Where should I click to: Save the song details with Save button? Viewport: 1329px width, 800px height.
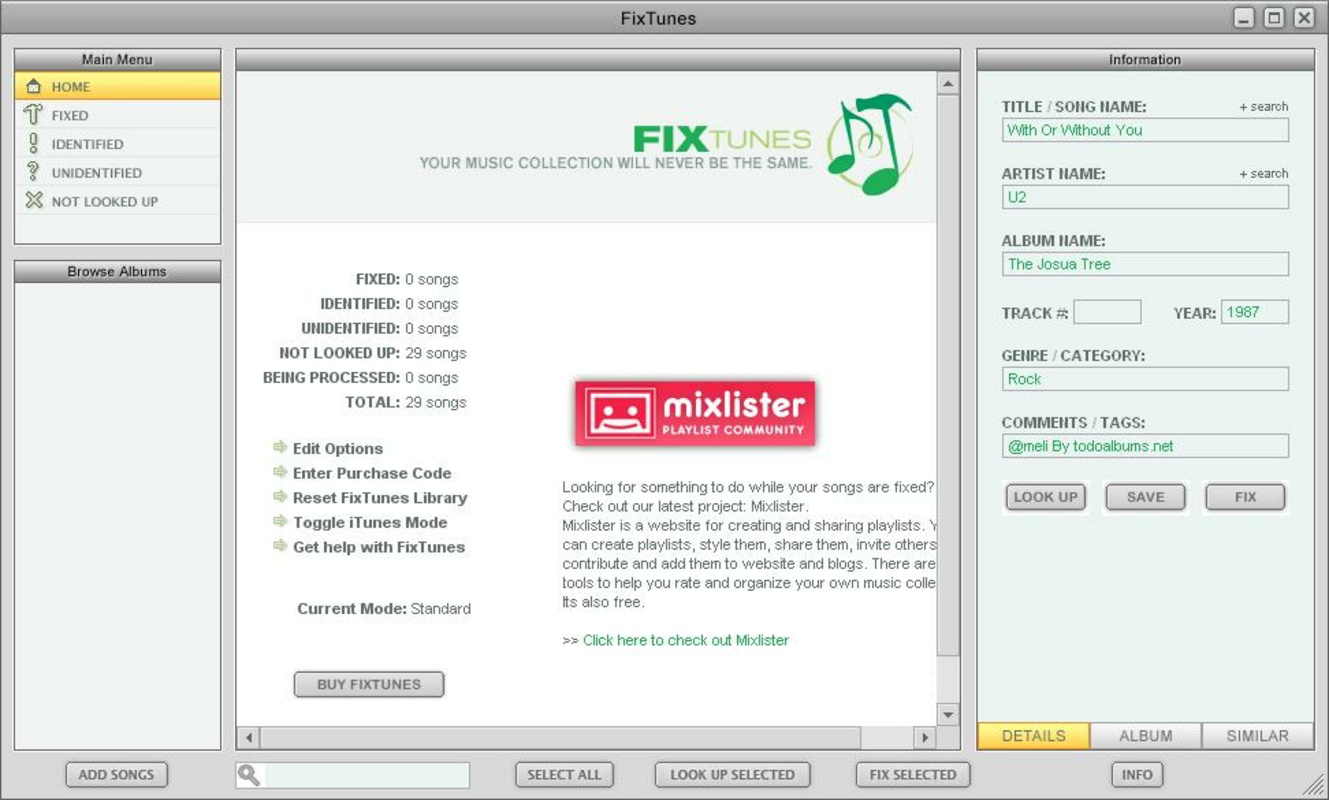coord(1146,497)
